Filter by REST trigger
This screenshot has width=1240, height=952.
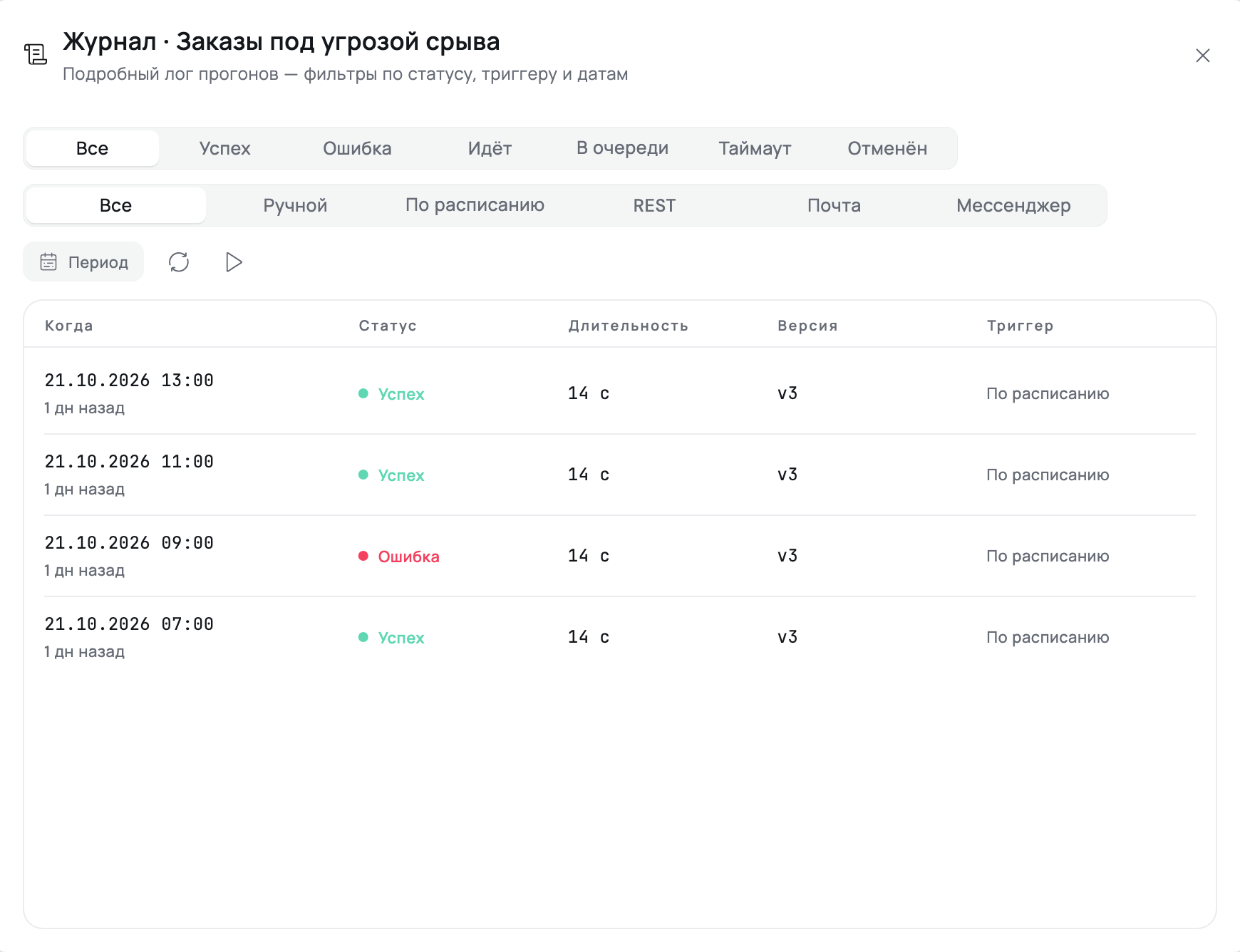pos(655,205)
